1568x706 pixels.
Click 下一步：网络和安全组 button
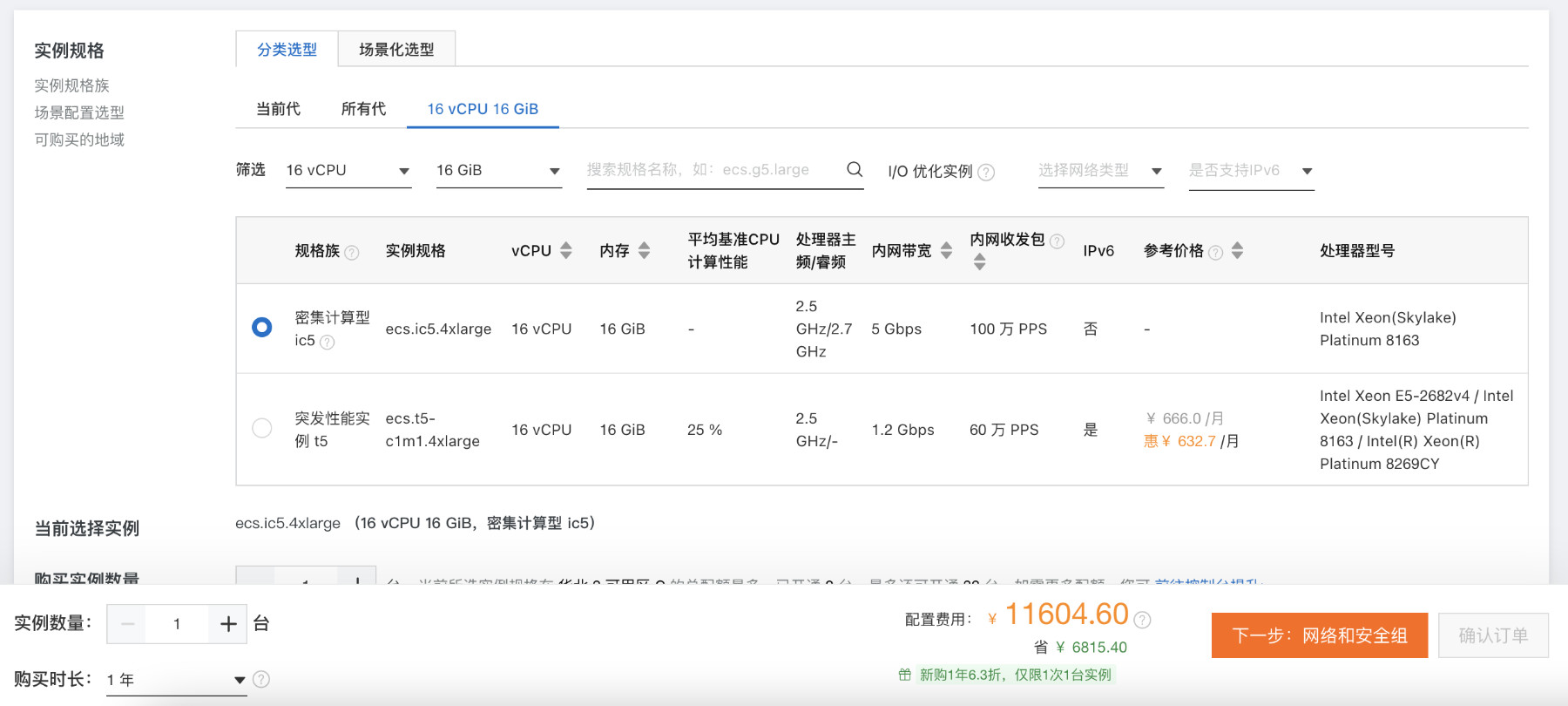[x=1320, y=635]
